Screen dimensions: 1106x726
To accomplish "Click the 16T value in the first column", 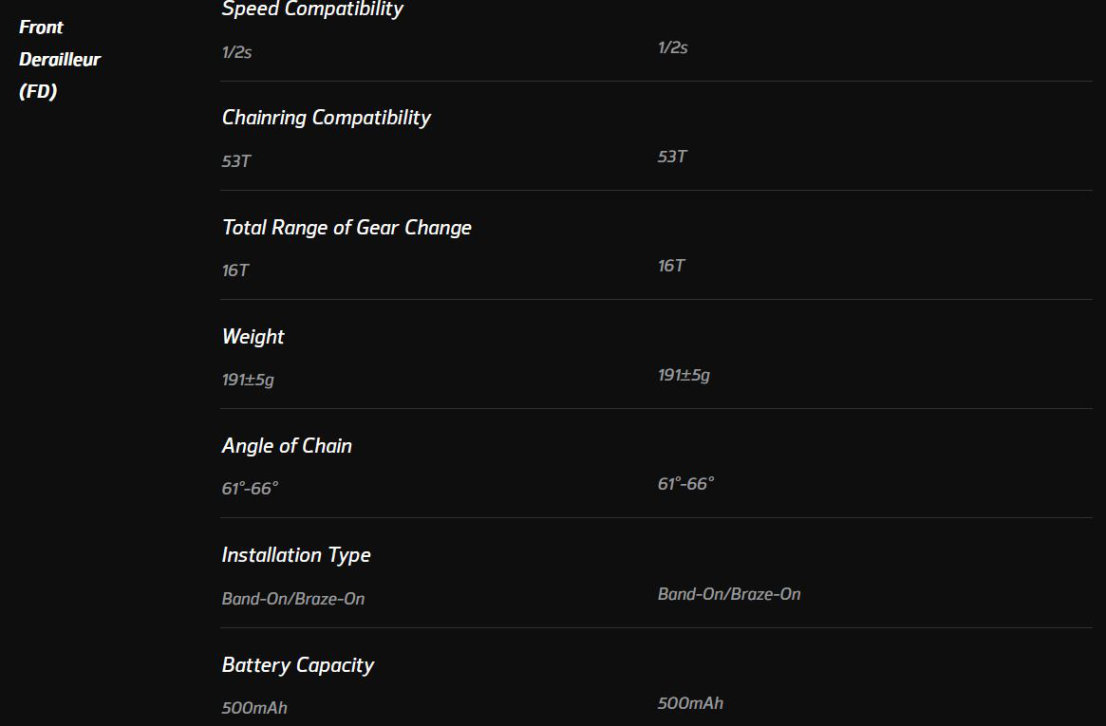I will coord(236,270).
